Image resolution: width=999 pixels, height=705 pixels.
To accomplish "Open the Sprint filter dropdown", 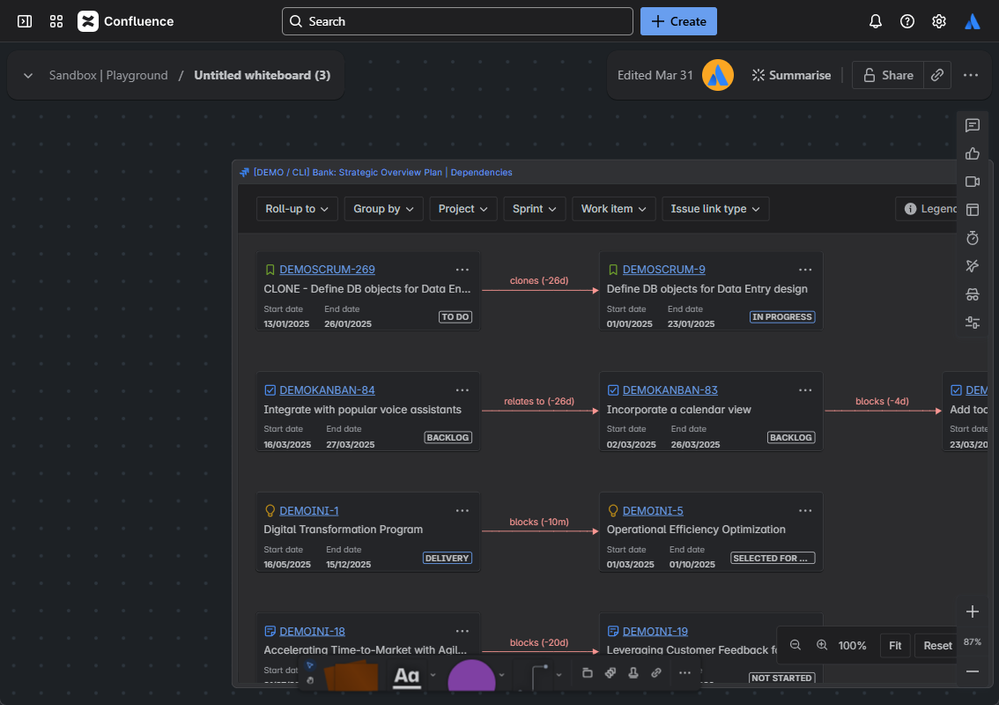I will tap(534, 209).
